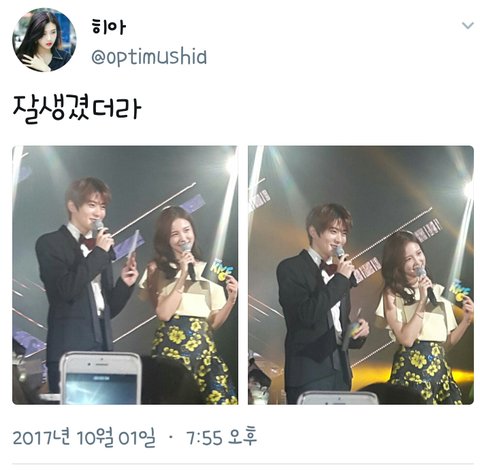
Task: Click the smartphone at left photo's bottom
Action: tap(100, 378)
